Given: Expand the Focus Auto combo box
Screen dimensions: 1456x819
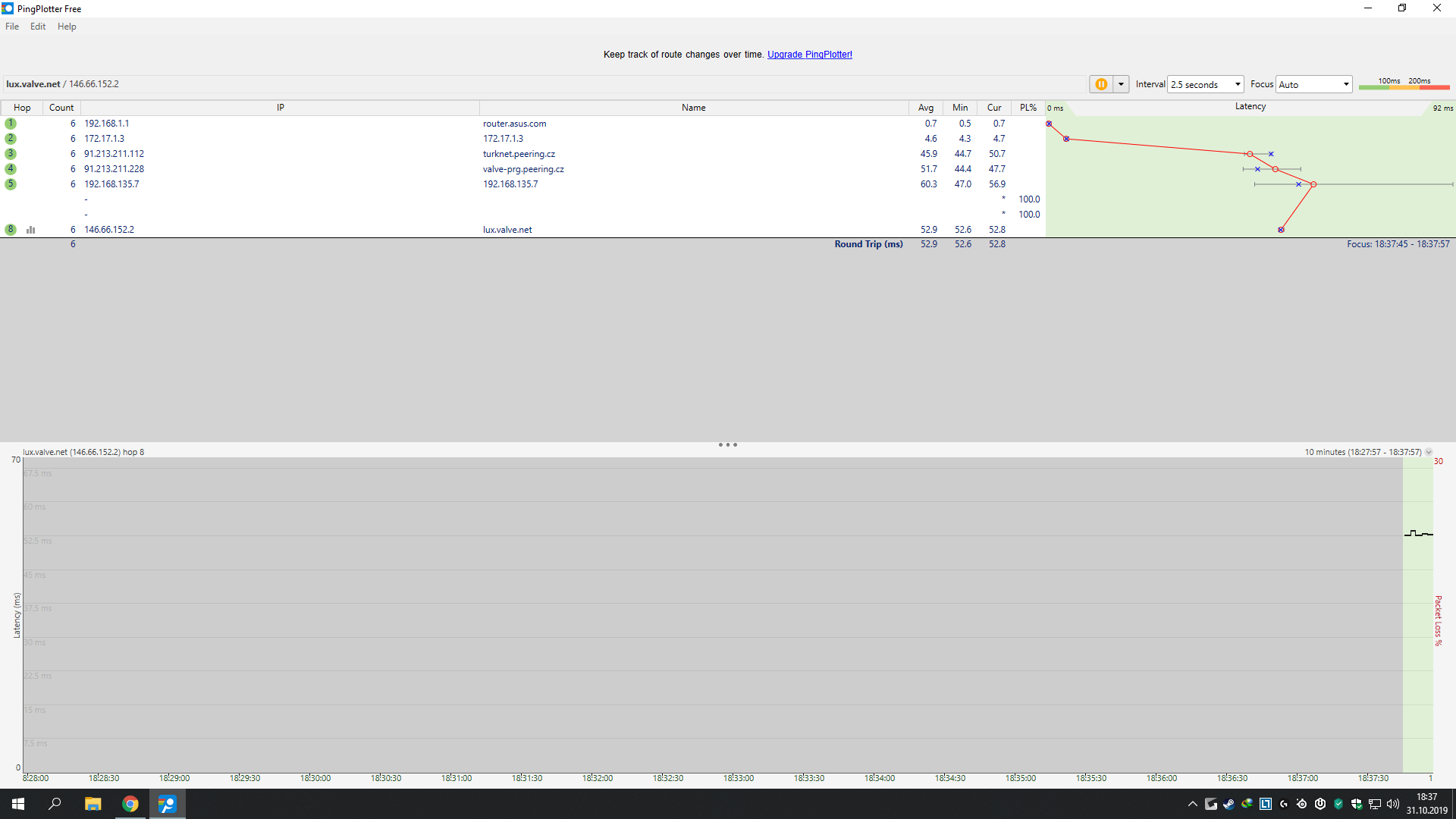Looking at the screenshot, I should pos(1314,84).
